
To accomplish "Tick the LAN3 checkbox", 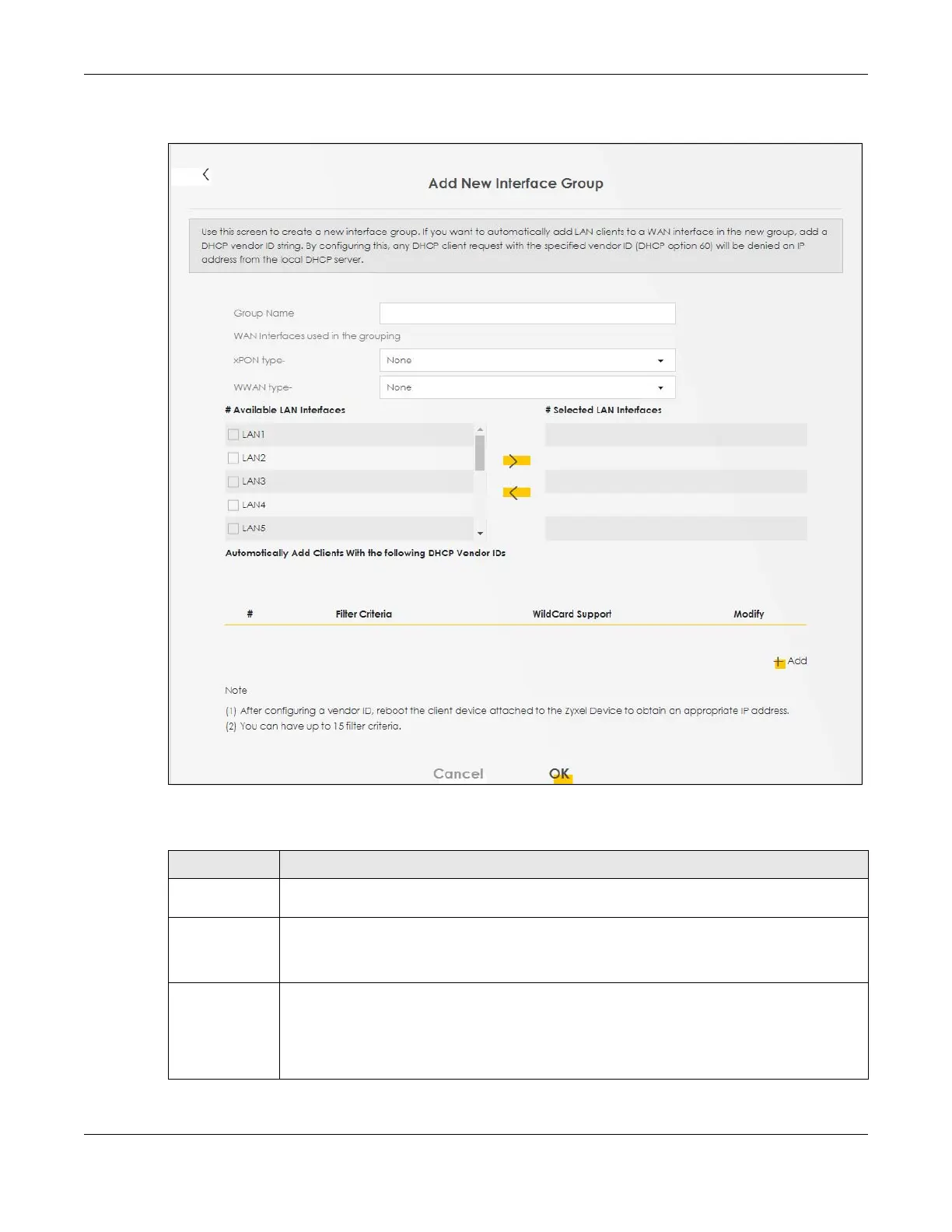I will [x=233, y=481].
